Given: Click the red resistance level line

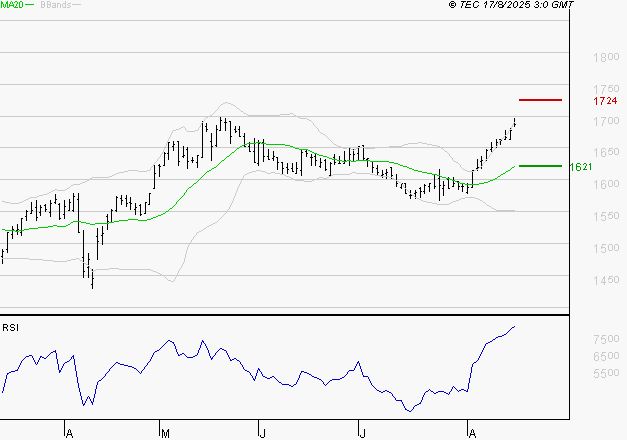Looking at the screenshot, I should (x=540, y=100).
